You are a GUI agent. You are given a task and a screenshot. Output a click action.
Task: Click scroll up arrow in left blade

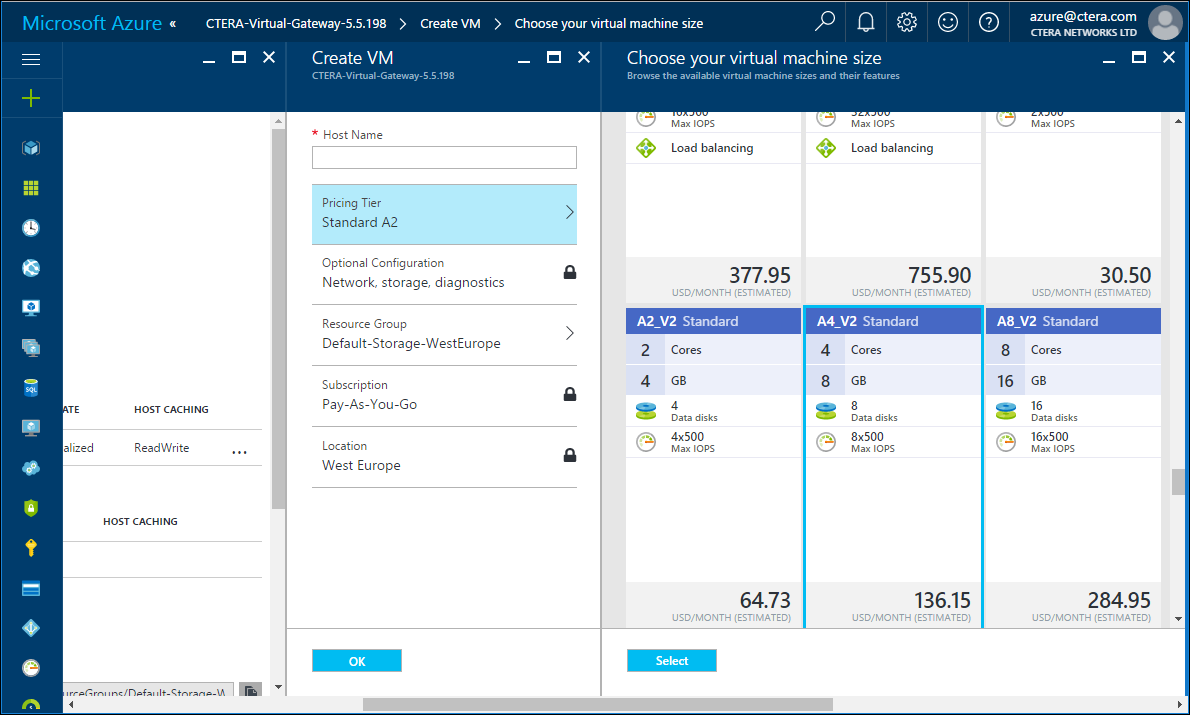click(279, 121)
